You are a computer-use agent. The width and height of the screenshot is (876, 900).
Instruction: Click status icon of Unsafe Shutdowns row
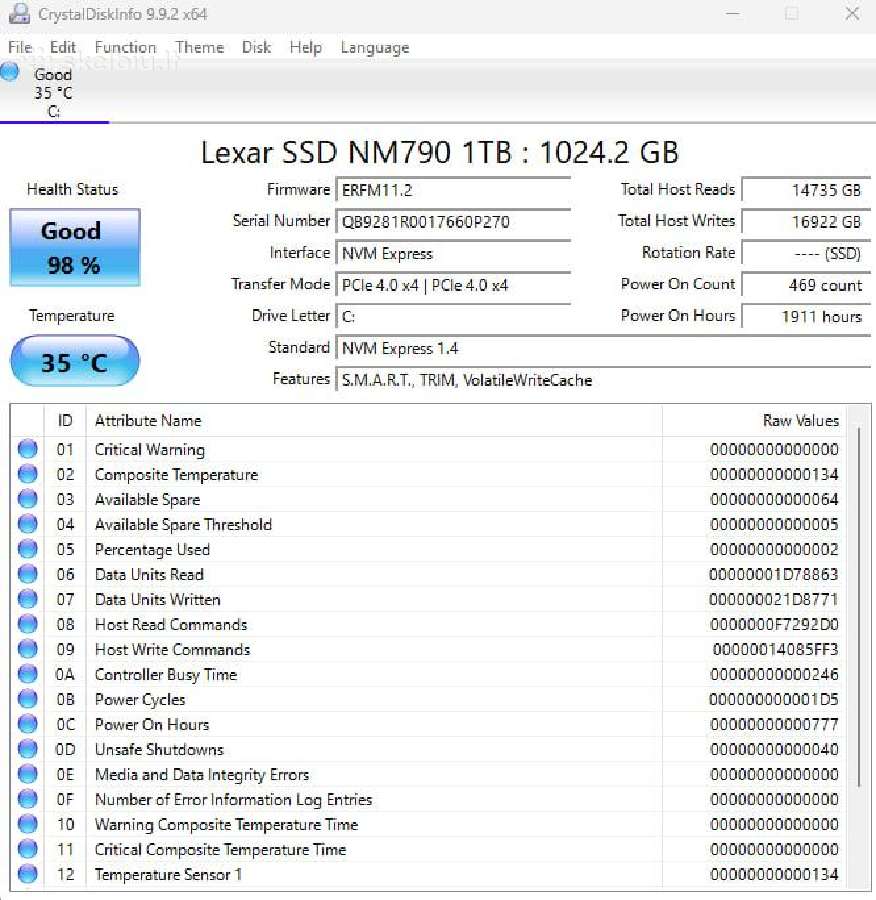28,749
